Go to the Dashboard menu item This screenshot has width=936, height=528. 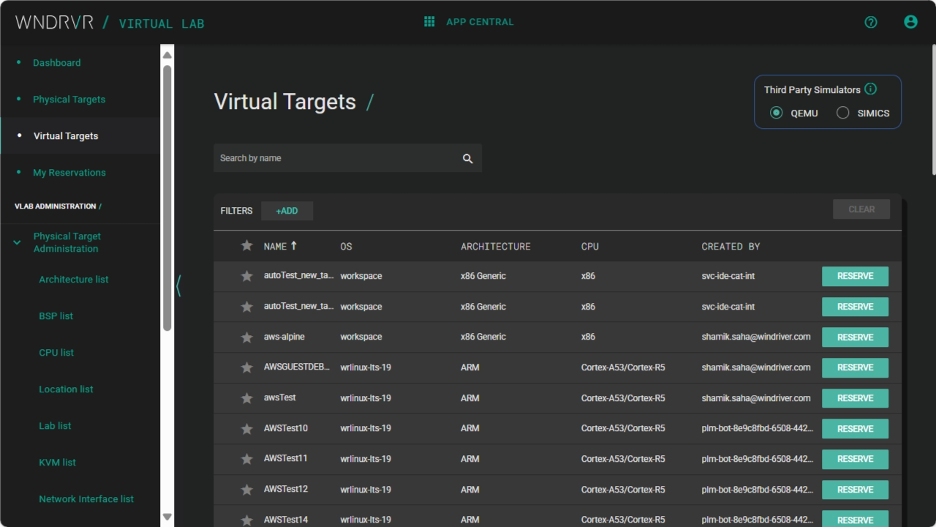[57, 63]
